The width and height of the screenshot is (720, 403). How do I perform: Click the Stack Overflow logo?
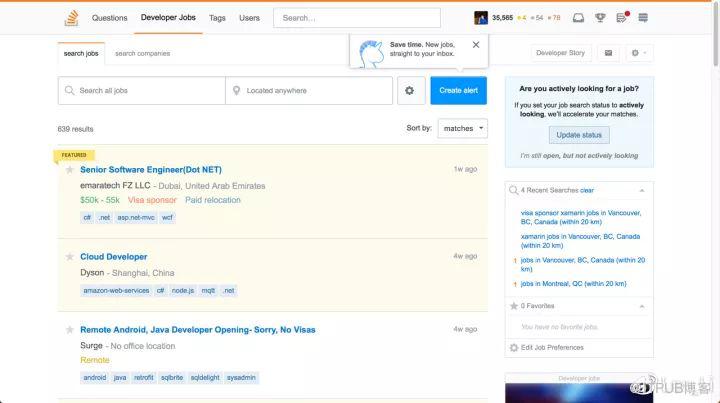71,18
